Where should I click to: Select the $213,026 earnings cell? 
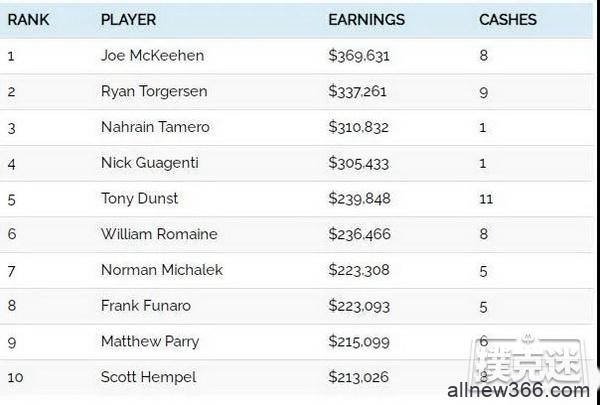(x=359, y=377)
